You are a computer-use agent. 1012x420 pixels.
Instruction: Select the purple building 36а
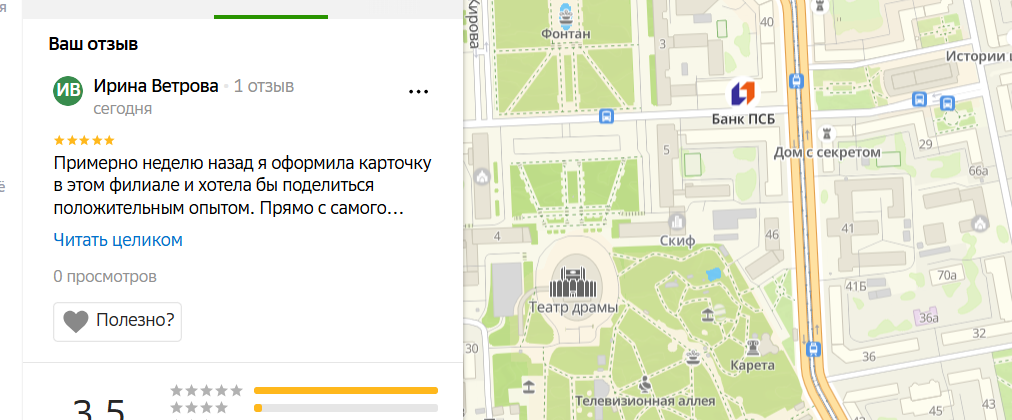[927, 317]
